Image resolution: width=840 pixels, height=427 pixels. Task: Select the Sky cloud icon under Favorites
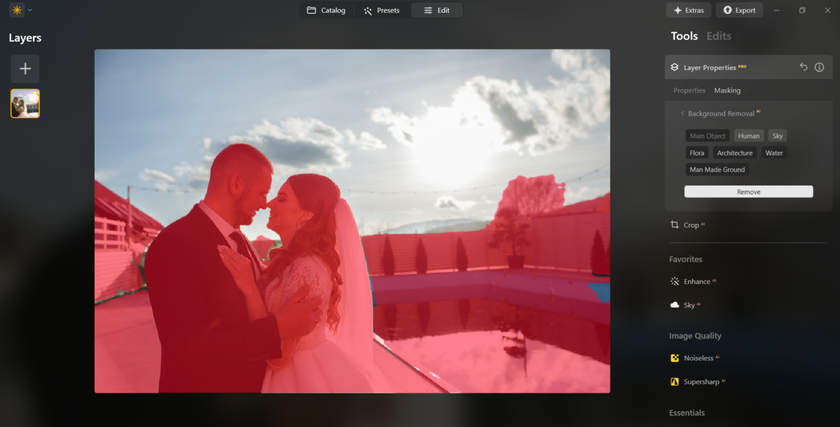(674, 305)
